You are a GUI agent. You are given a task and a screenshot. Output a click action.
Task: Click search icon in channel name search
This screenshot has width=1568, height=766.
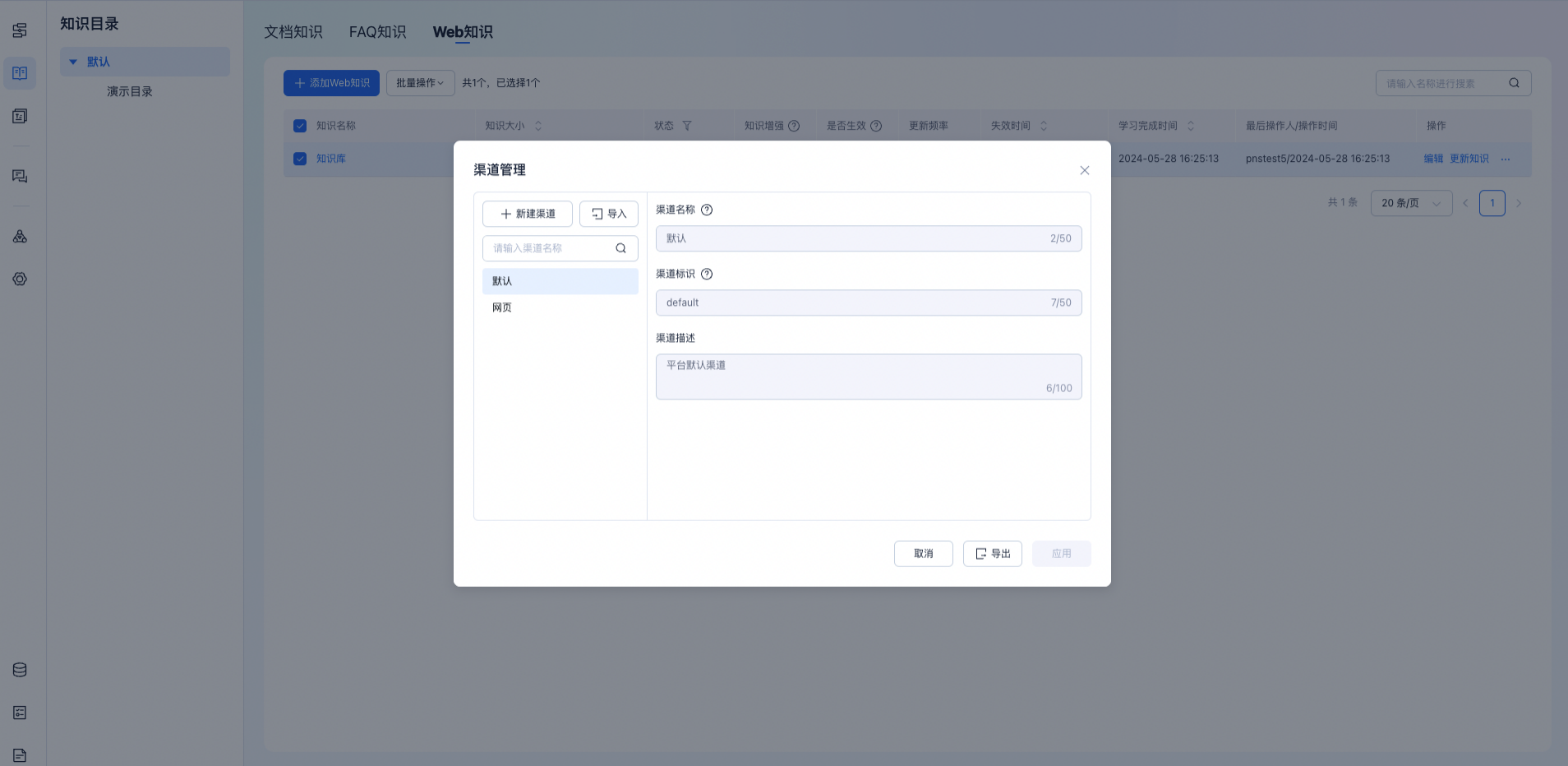621,248
